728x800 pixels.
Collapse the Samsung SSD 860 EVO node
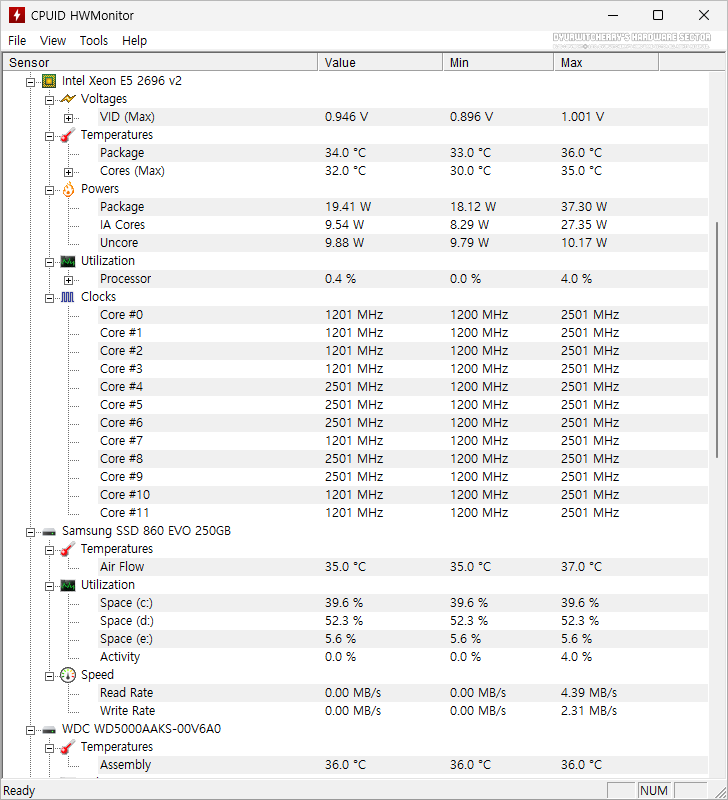[31, 532]
